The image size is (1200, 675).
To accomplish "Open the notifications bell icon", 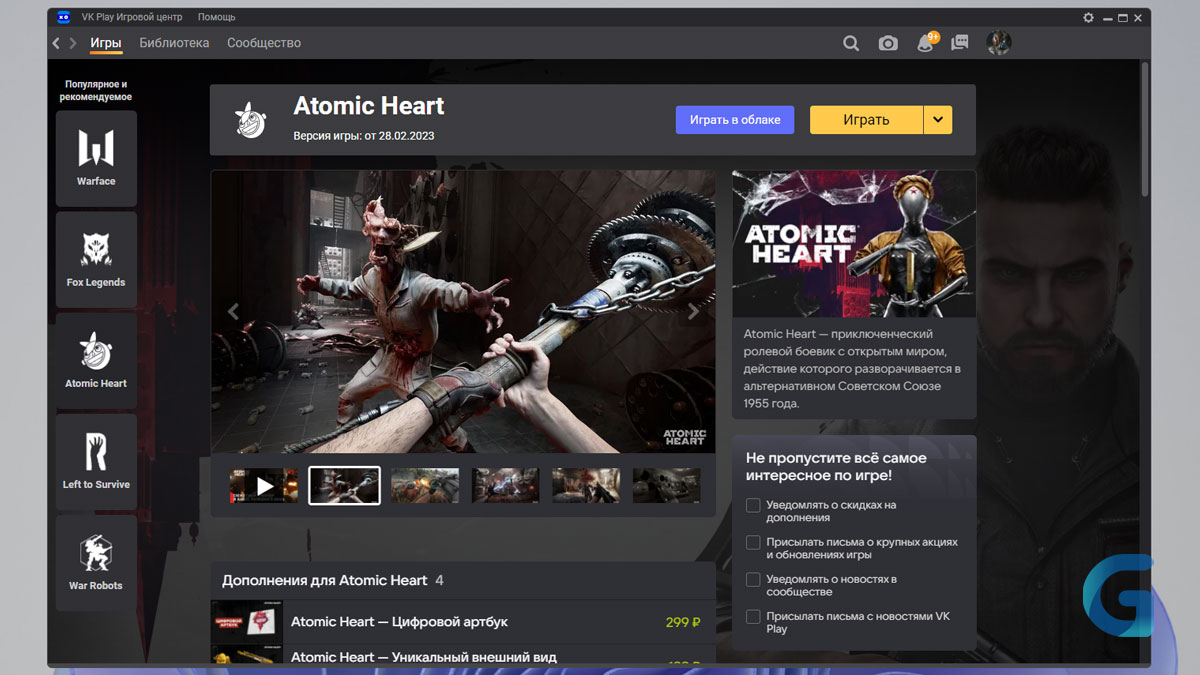I will coord(926,43).
